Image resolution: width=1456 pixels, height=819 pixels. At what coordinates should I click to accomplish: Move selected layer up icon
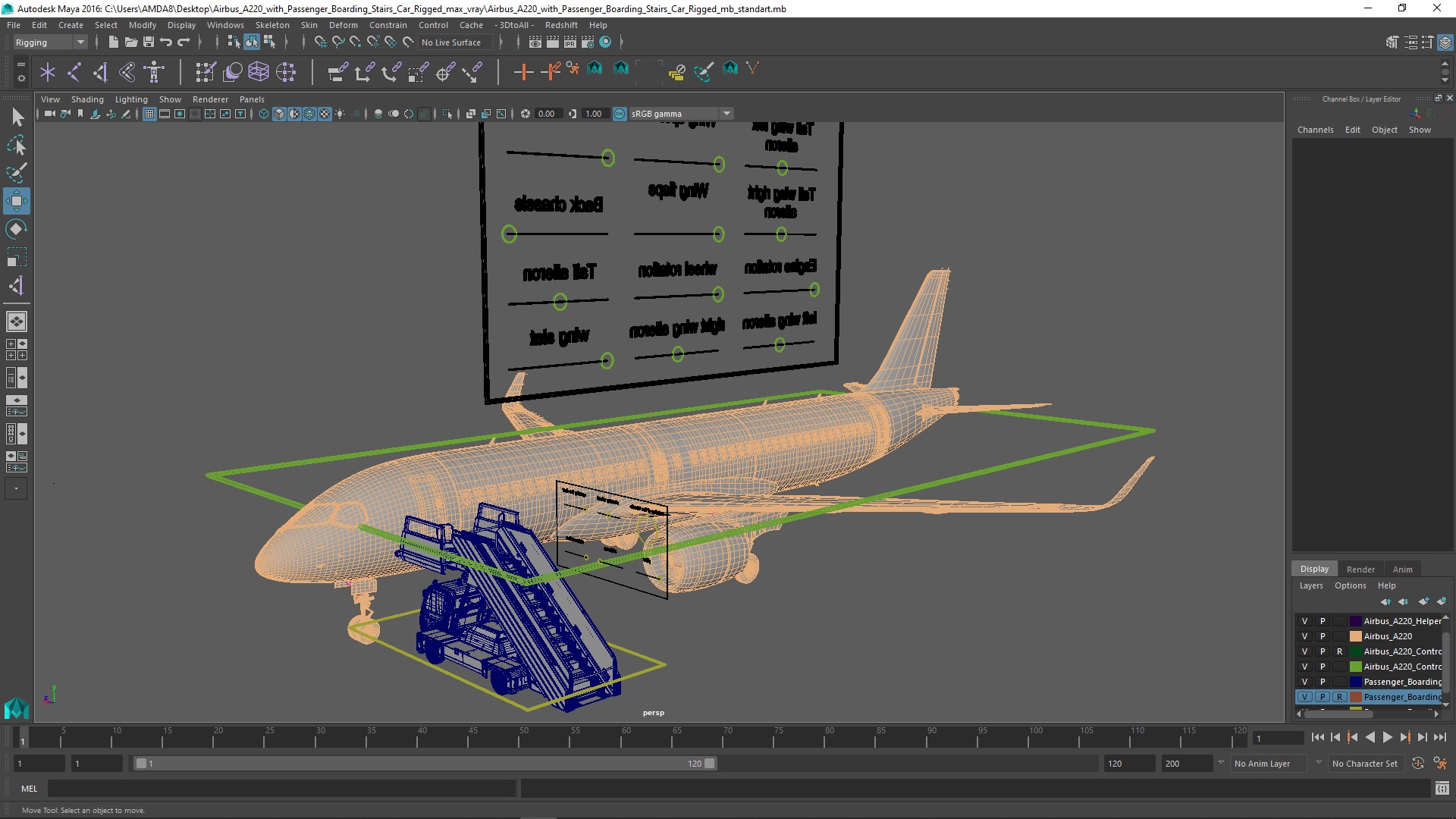tap(1385, 601)
